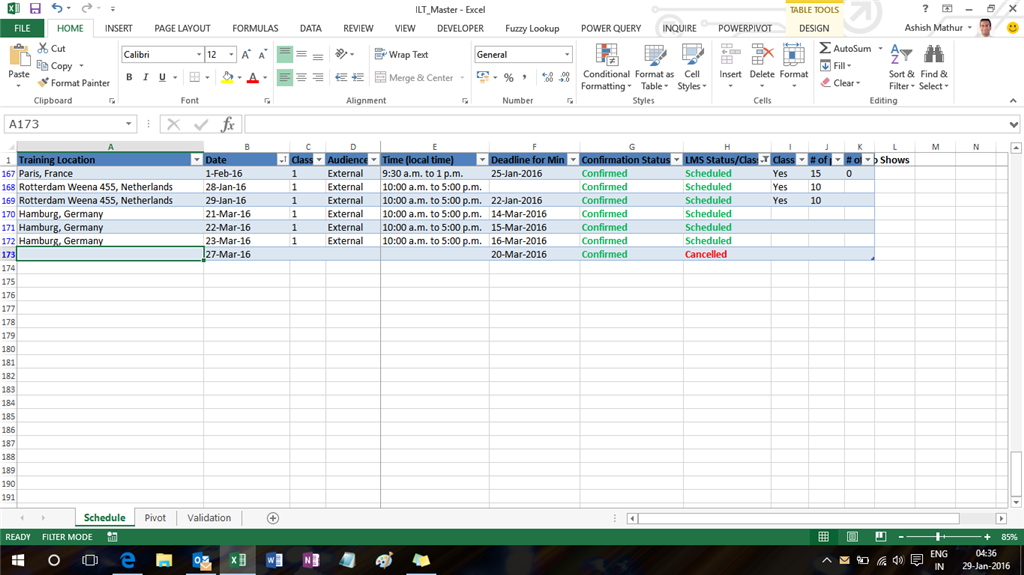
Task: Click the Clear command
Action: click(840, 83)
